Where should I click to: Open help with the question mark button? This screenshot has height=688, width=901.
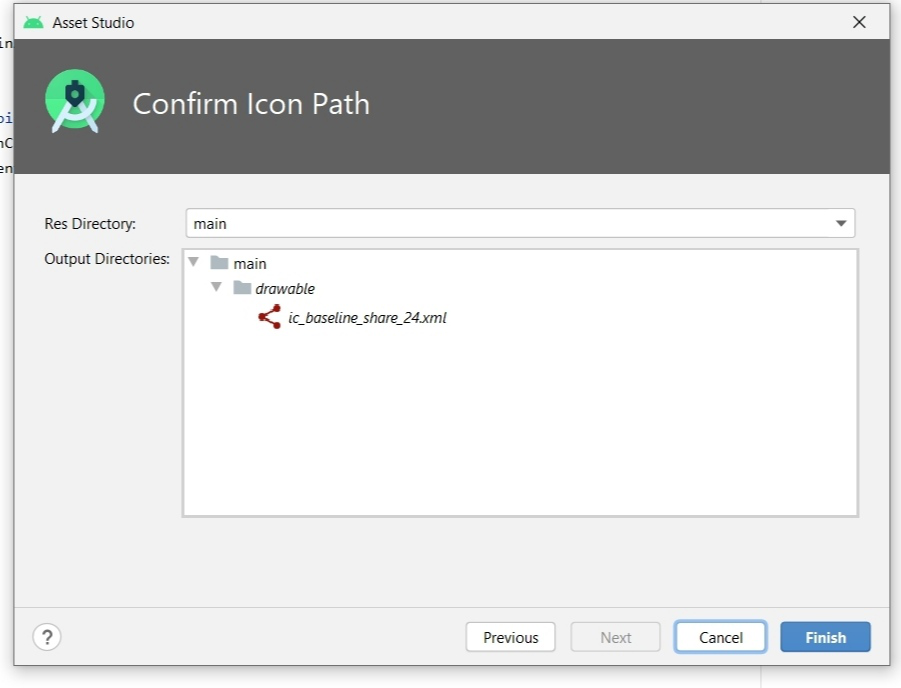coord(47,636)
